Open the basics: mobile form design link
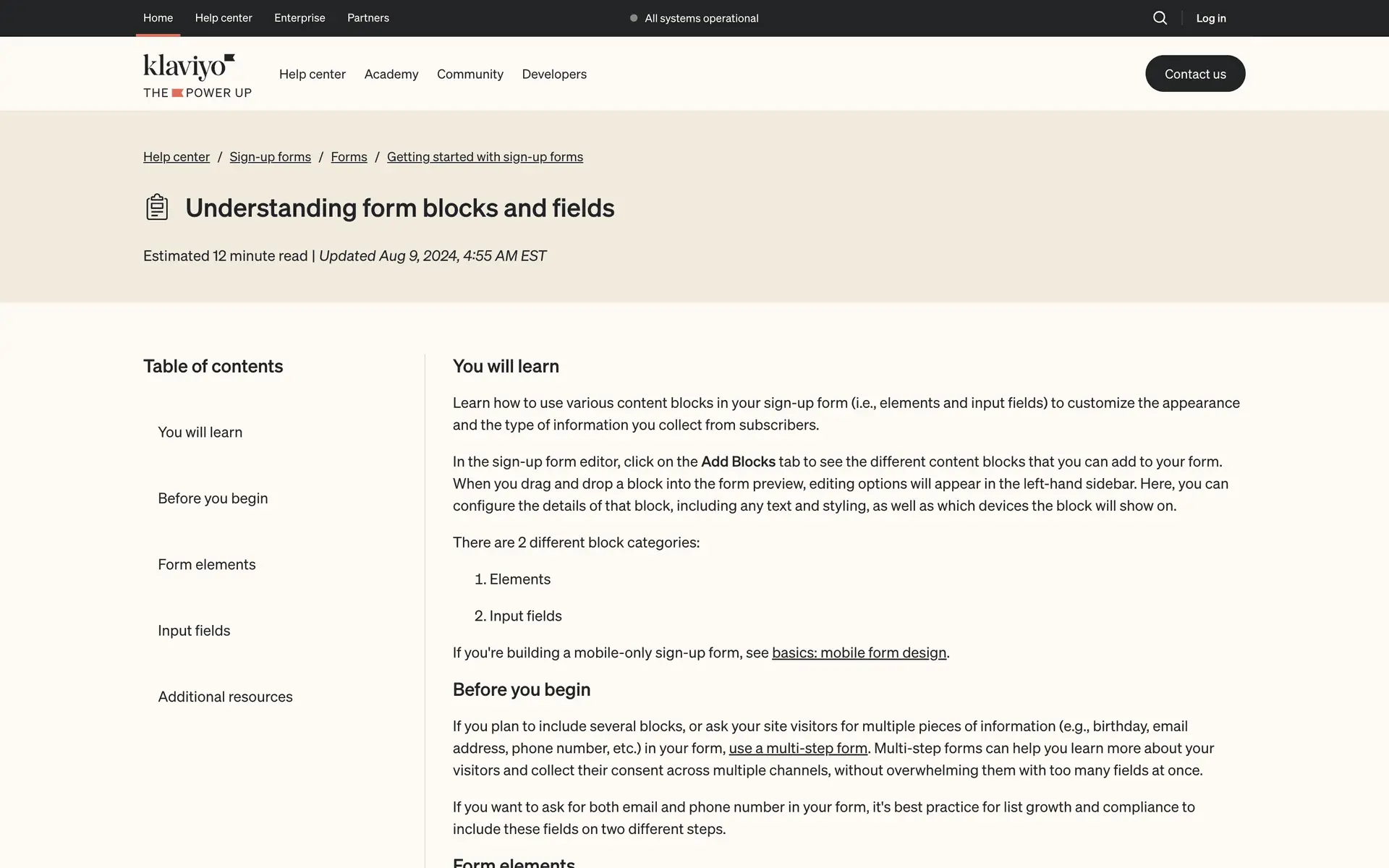This screenshot has height=868, width=1389. [859, 652]
